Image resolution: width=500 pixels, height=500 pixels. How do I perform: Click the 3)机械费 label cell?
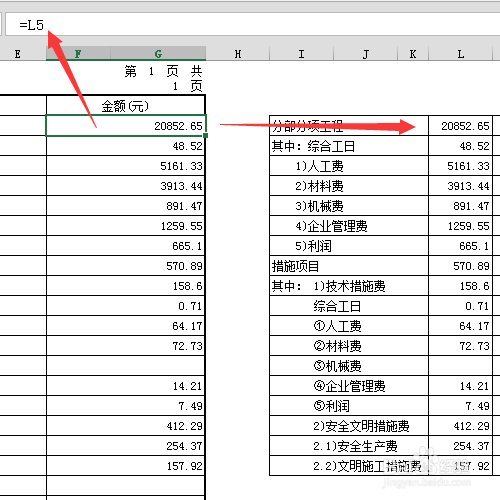[x=349, y=206]
